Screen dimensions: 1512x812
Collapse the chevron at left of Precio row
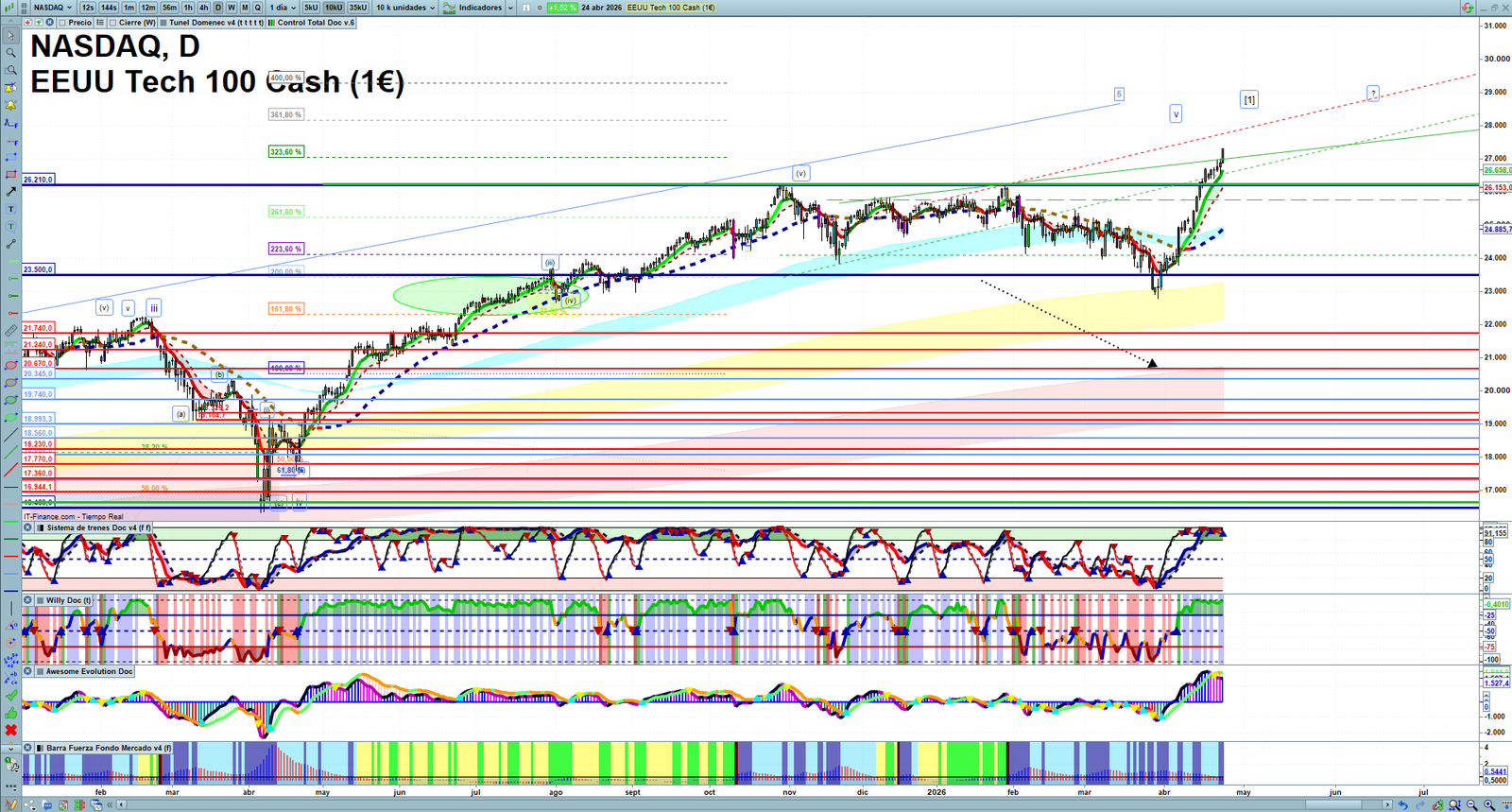[x=10, y=23]
